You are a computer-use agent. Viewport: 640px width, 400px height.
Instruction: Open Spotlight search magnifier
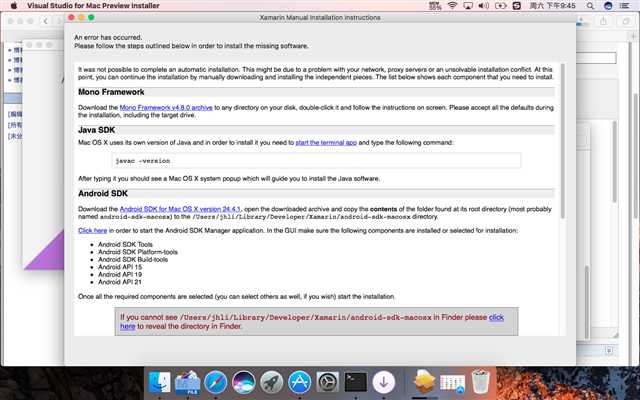tap(590, 6)
